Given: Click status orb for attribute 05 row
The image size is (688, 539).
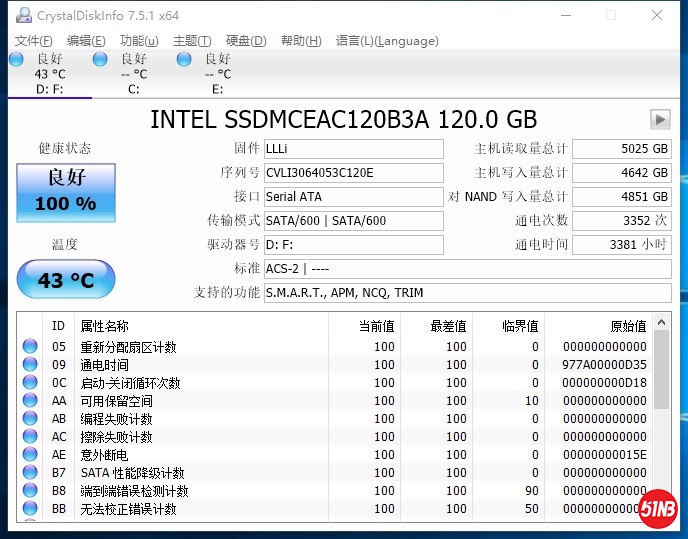Looking at the screenshot, I should pyautogui.click(x=30, y=347).
